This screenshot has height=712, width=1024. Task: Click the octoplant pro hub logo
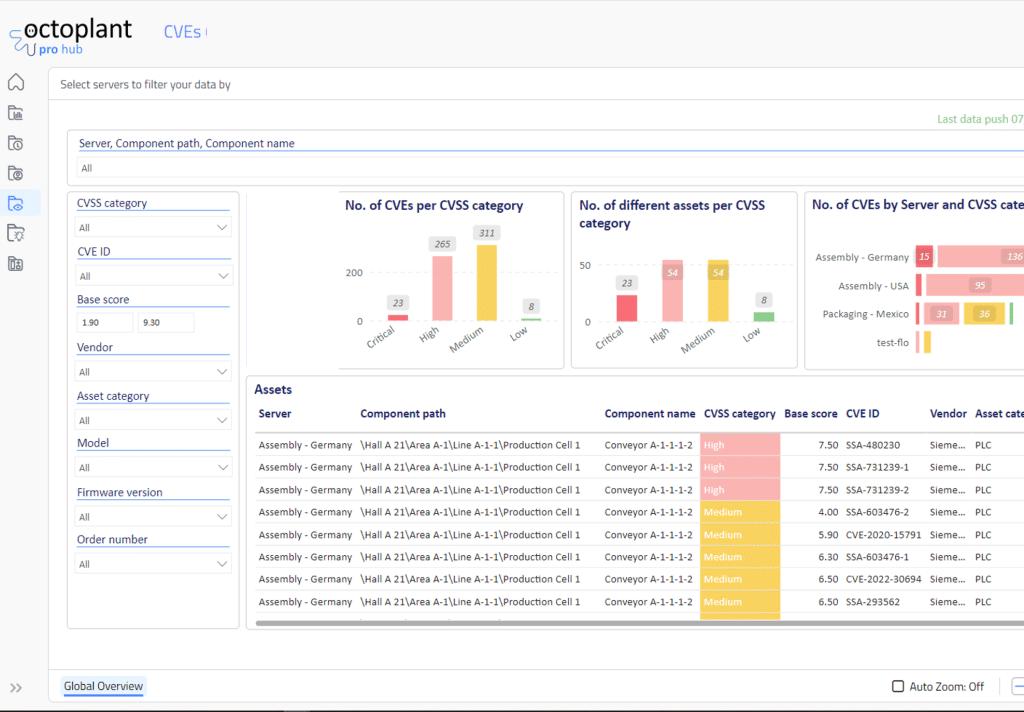pos(70,37)
